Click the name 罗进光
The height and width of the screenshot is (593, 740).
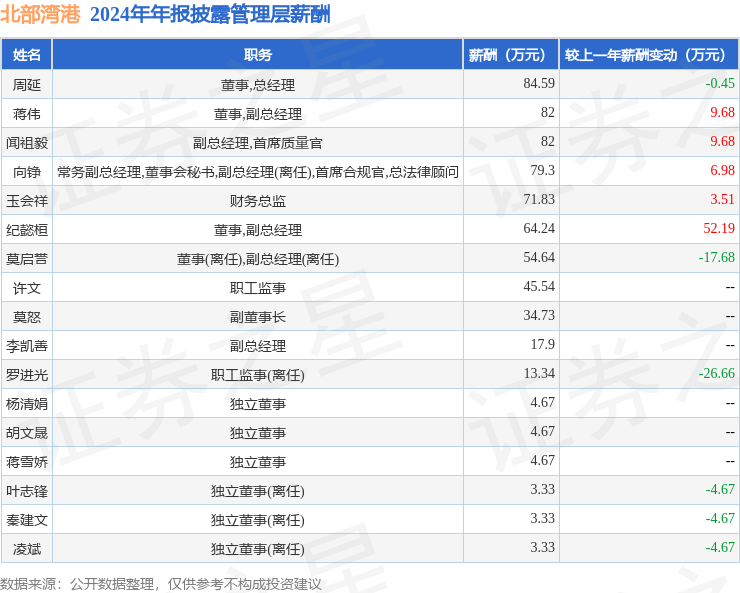point(27,375)
